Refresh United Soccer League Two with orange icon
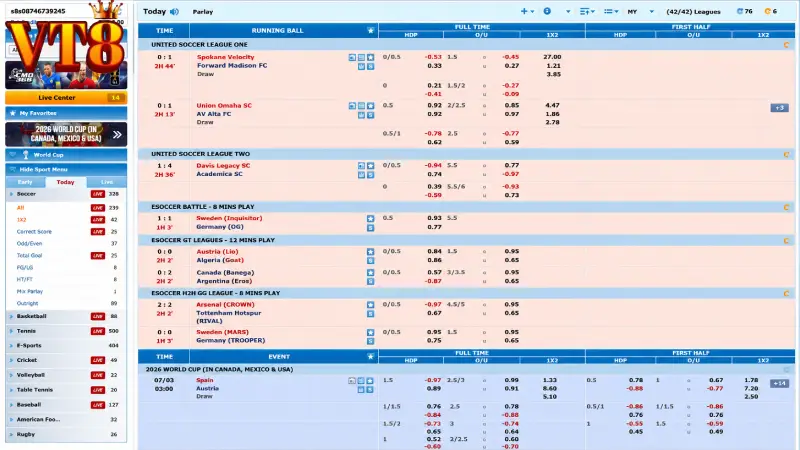The height and width of the screenshot is (450, 800). pyautogui.click(x=786, y=154)
